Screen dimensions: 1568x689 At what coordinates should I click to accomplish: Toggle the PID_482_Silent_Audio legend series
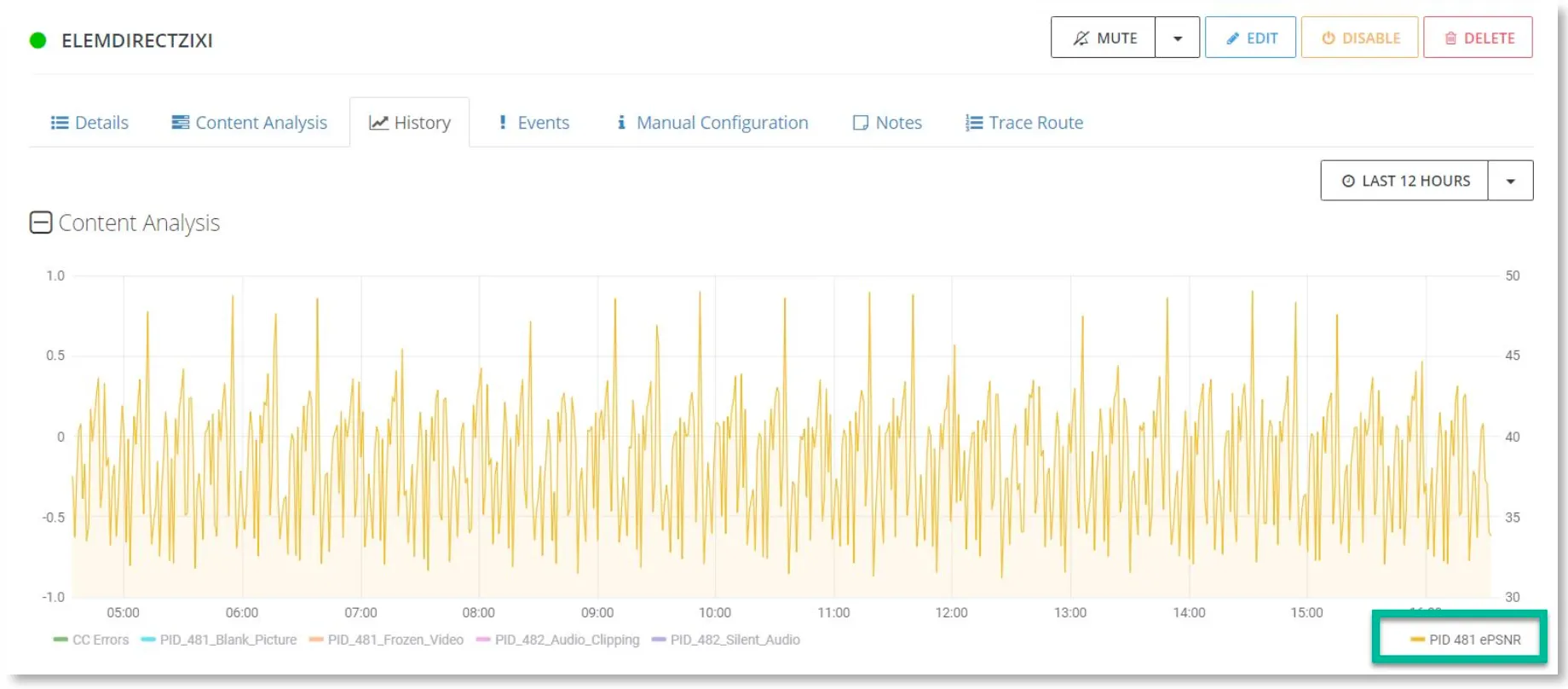click(x=726, y=640)
